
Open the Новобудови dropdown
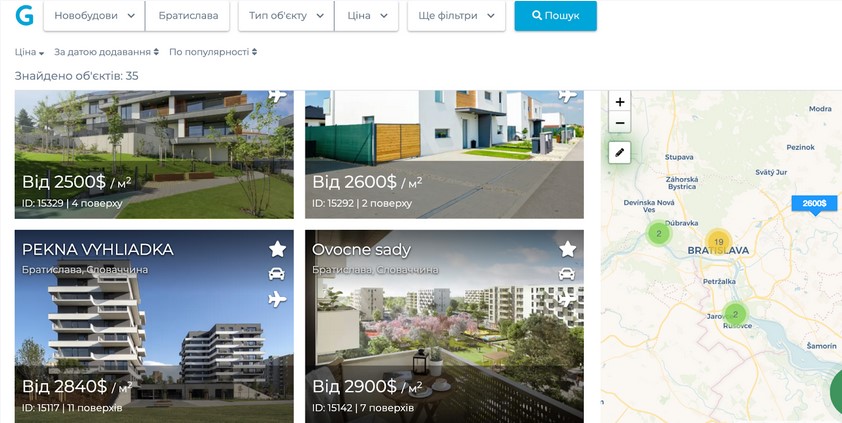(x=94, y=16)
